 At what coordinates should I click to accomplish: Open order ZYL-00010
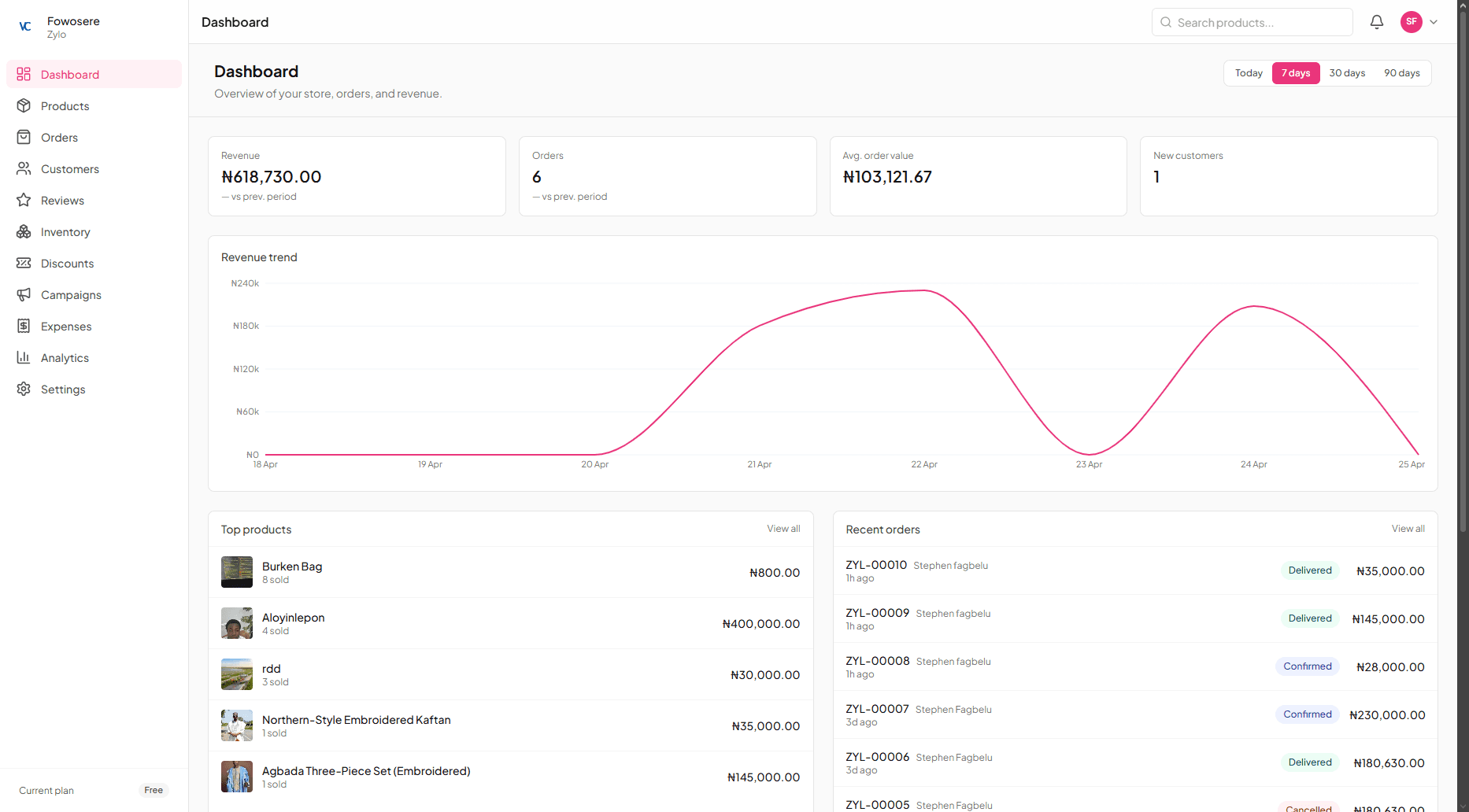(1135, 570)
